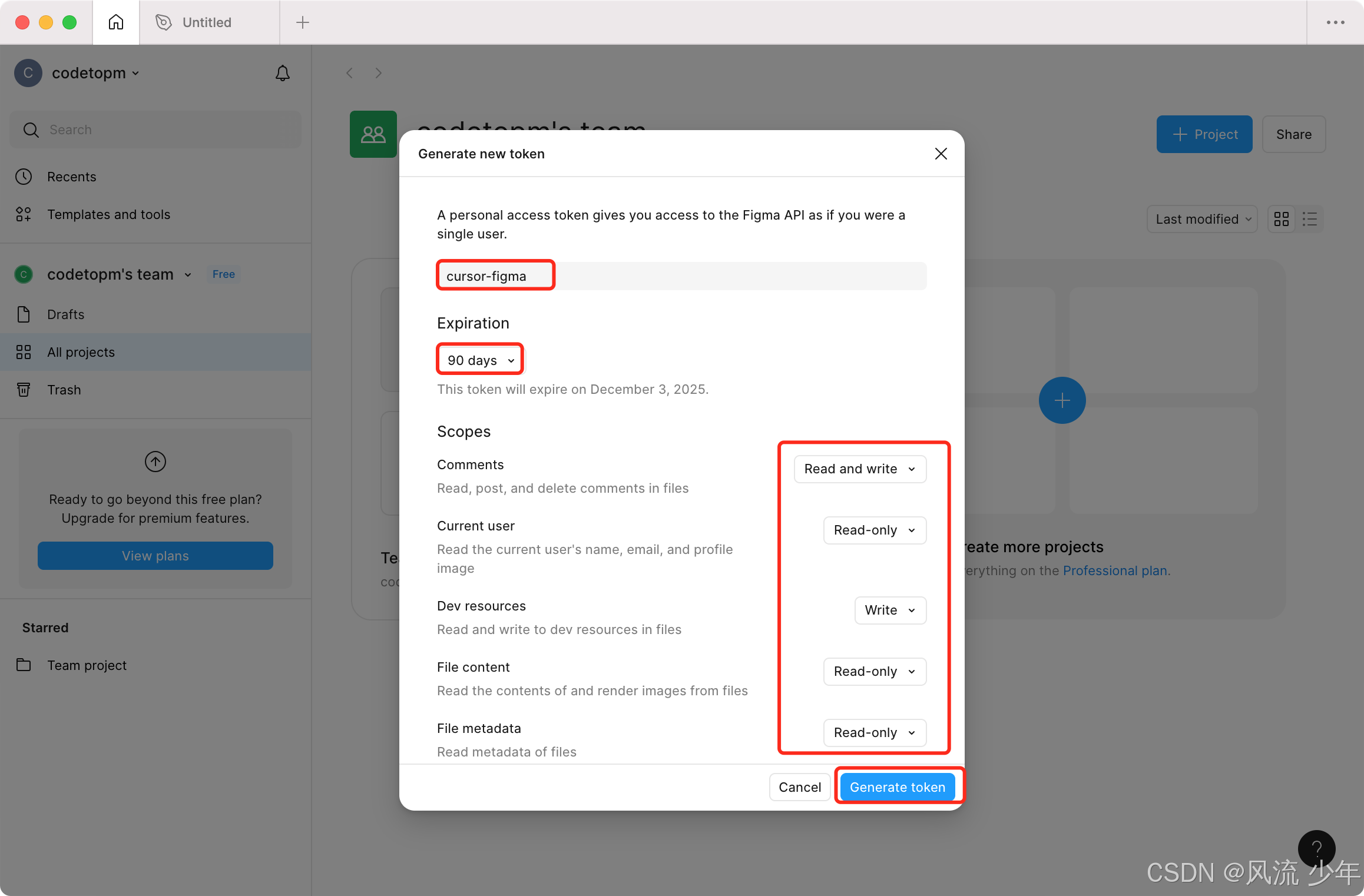Click the blue Project button

[x=1204, y=134]
